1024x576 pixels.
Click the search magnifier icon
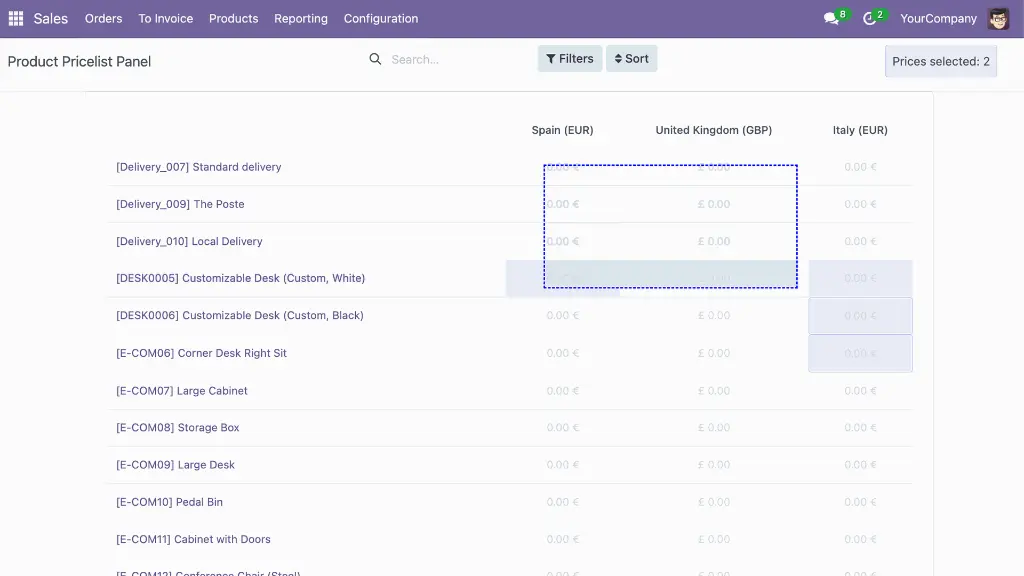click(x=376, y=60)
